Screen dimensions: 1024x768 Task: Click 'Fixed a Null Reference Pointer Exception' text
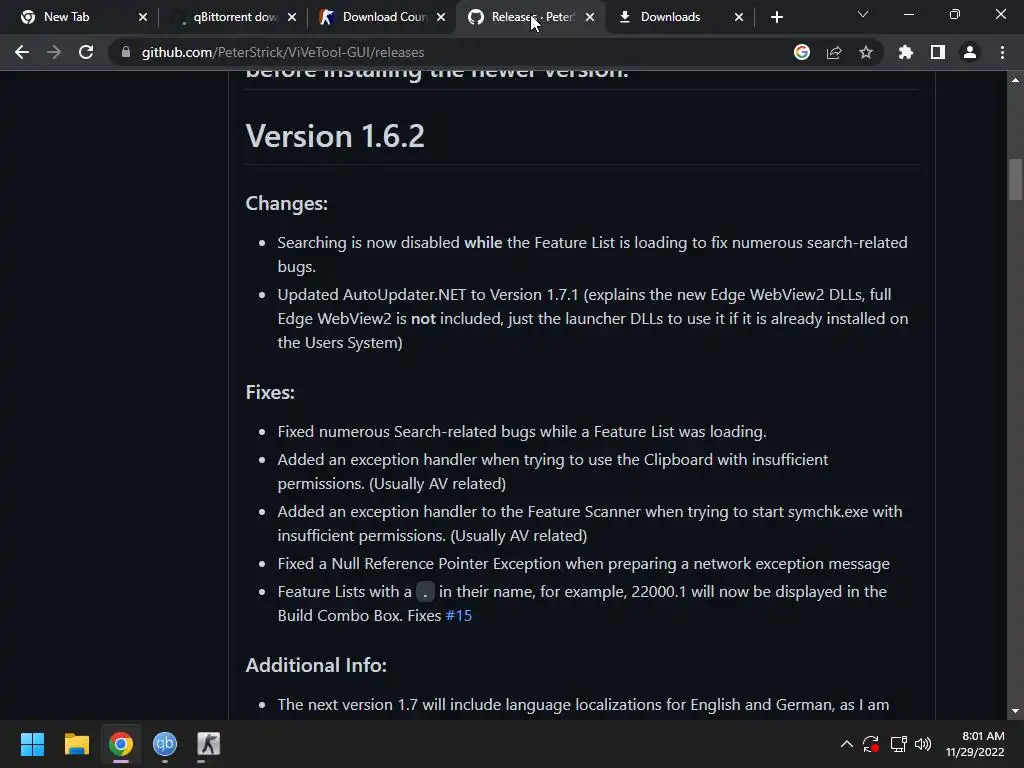click(583, 564)
